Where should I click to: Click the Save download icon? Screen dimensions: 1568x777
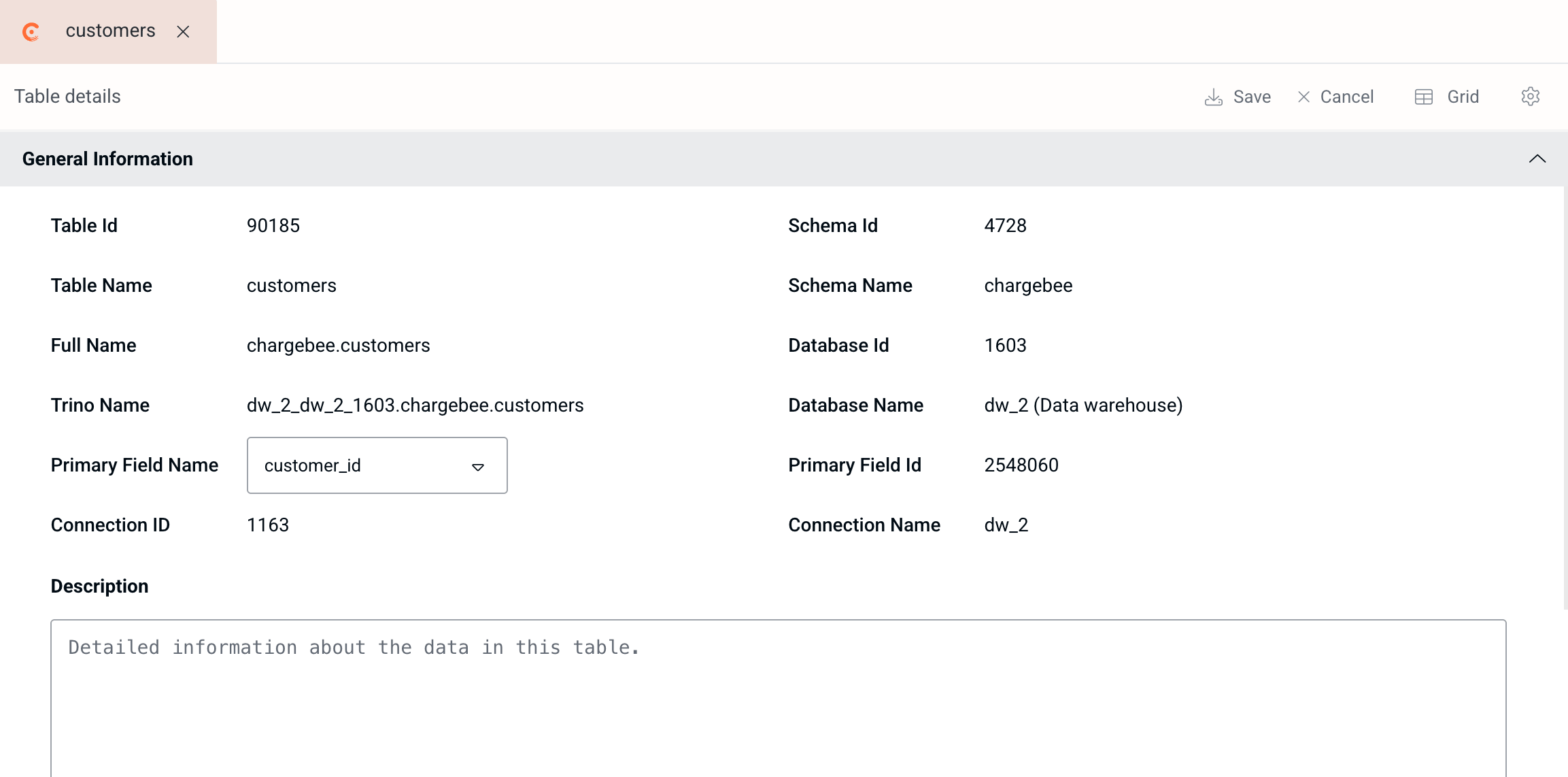(x=1214, y=97)
